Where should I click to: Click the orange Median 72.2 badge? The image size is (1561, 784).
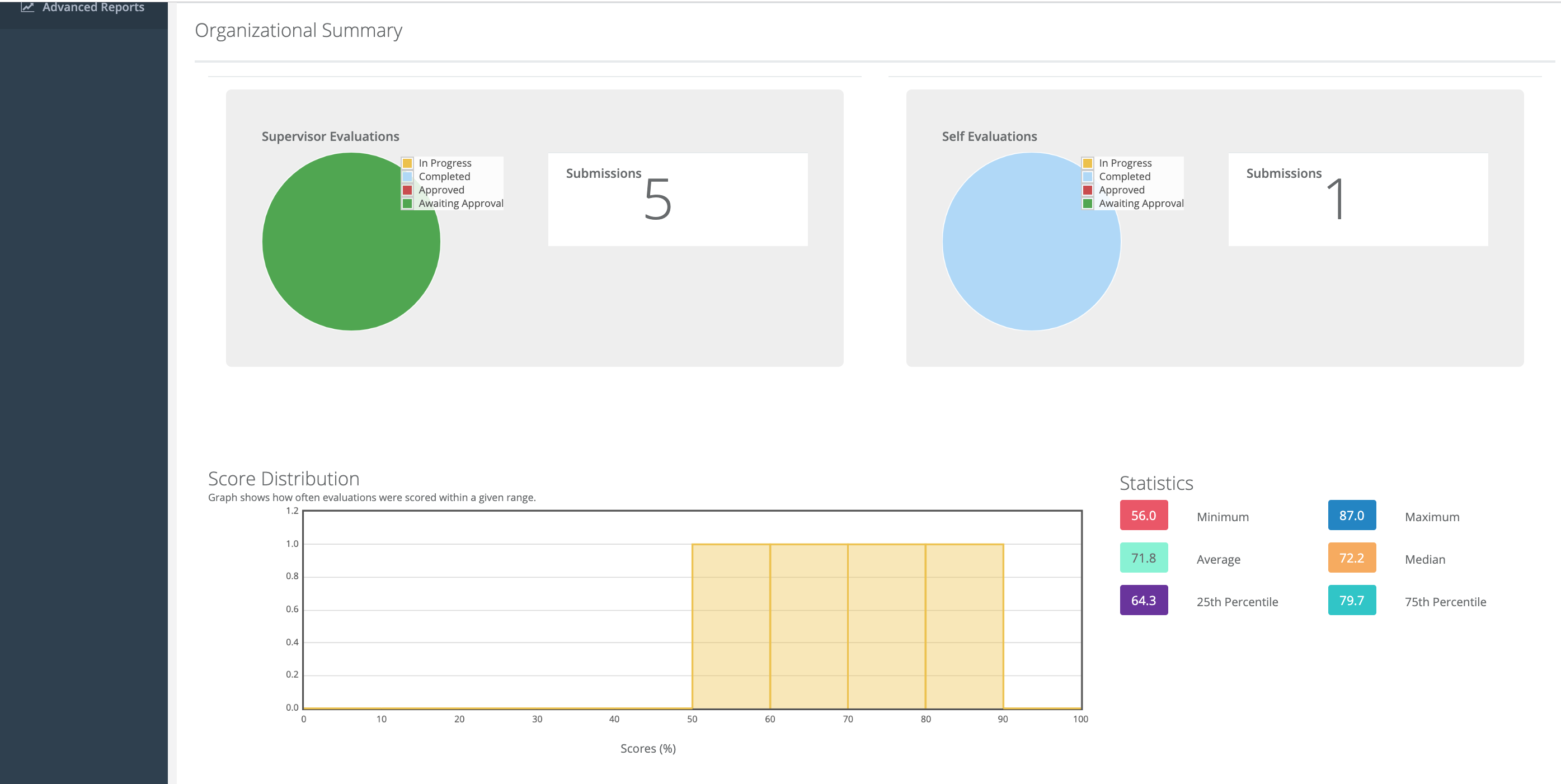point(1351,558)
